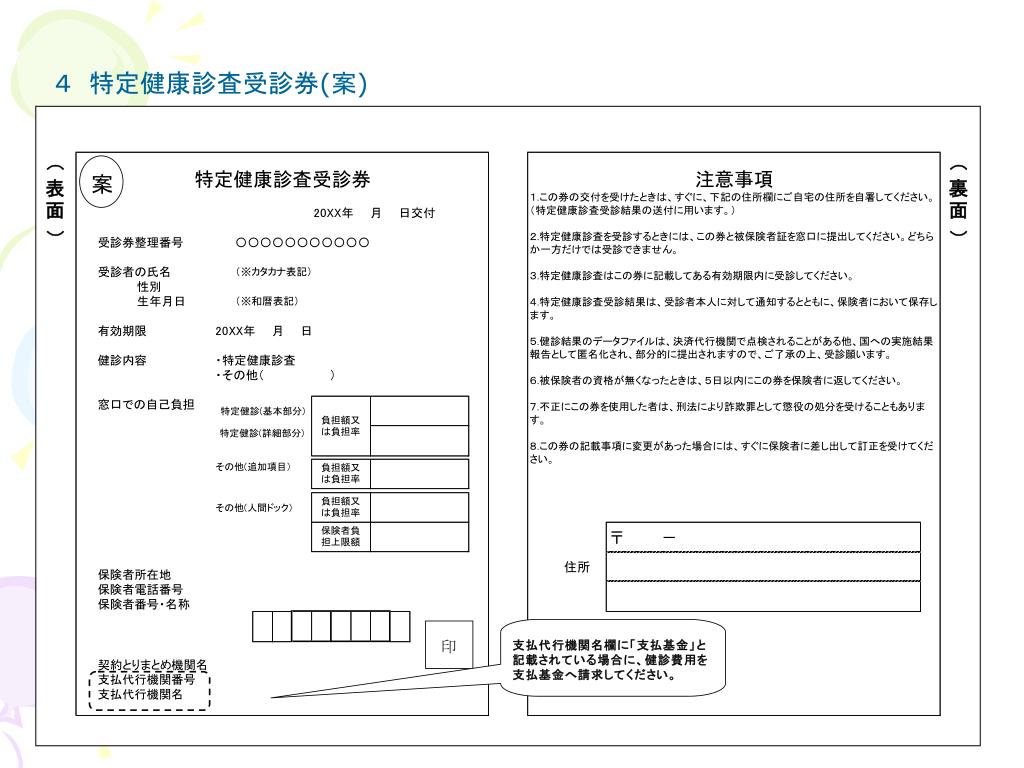
Task: Click the circled 案 stamp mark
Action: [101, 183]
